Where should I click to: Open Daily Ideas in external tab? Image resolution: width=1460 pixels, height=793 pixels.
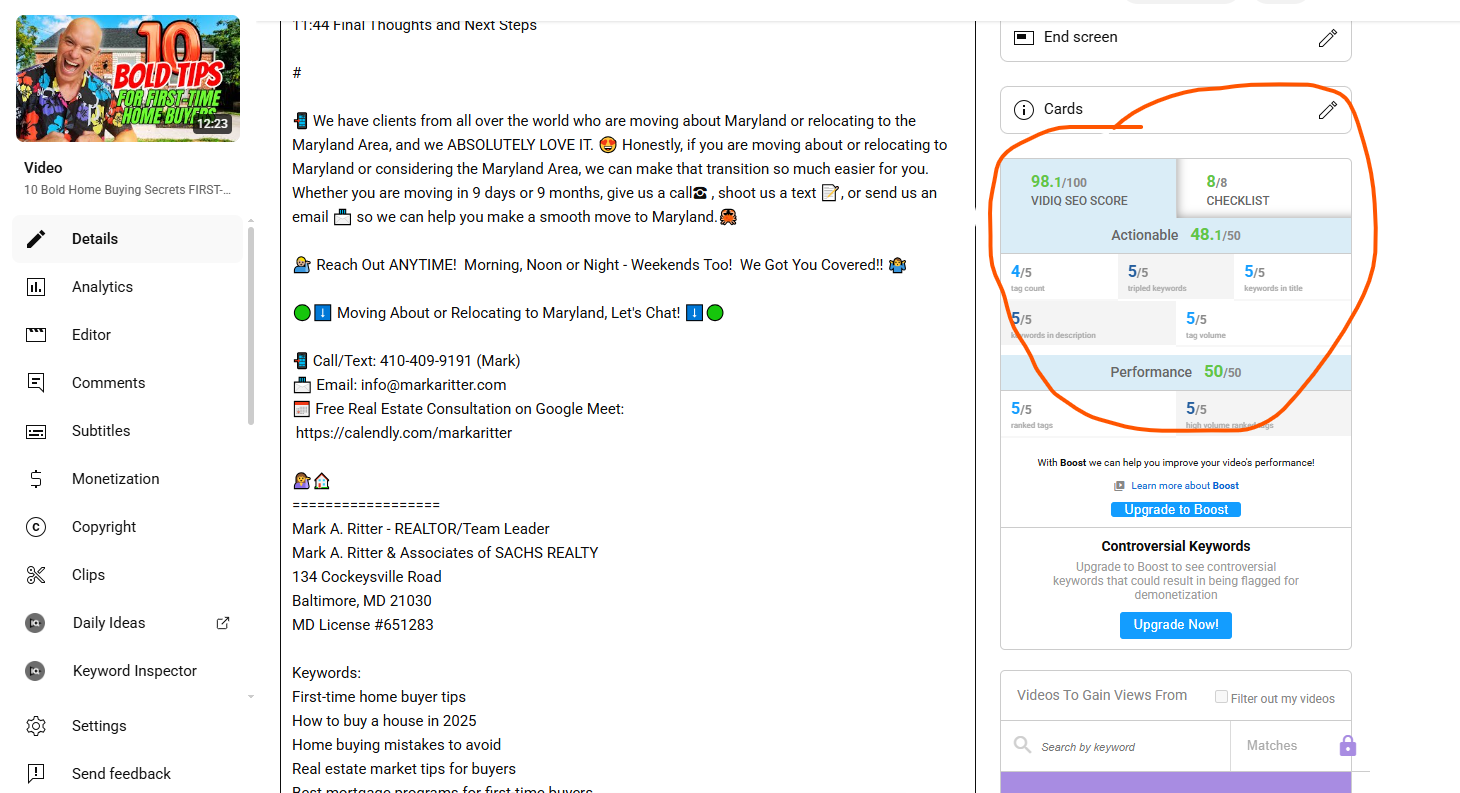[x=223, y=623]
